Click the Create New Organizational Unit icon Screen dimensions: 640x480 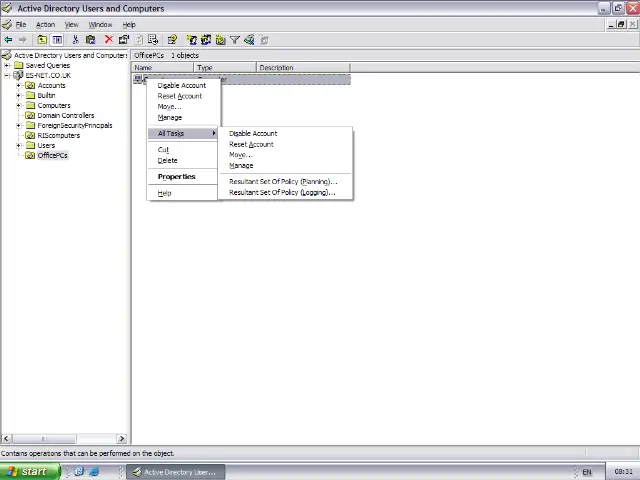pos(220,40)
